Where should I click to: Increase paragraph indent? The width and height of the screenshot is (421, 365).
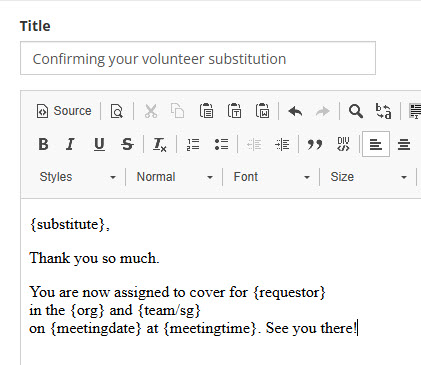point(282,144)
